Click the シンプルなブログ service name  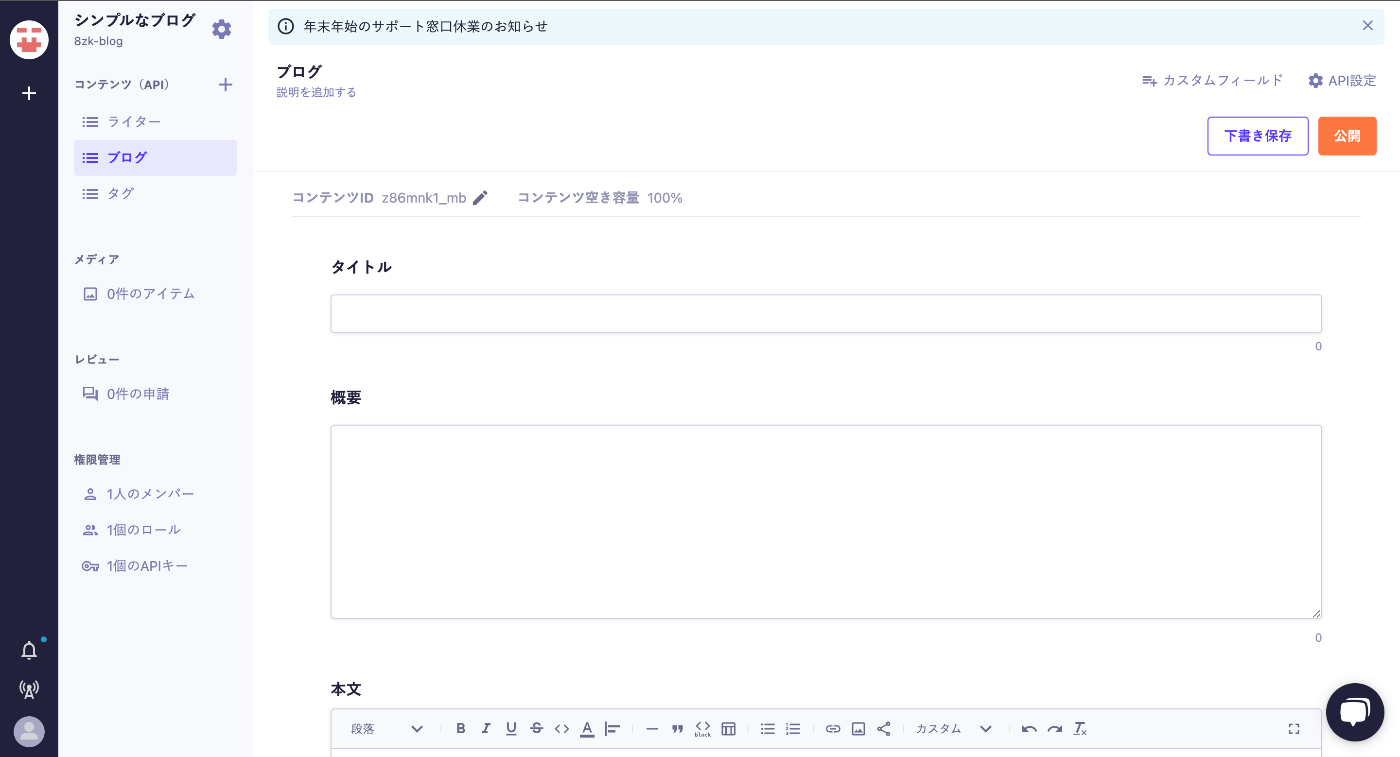[x=135, y=21]
